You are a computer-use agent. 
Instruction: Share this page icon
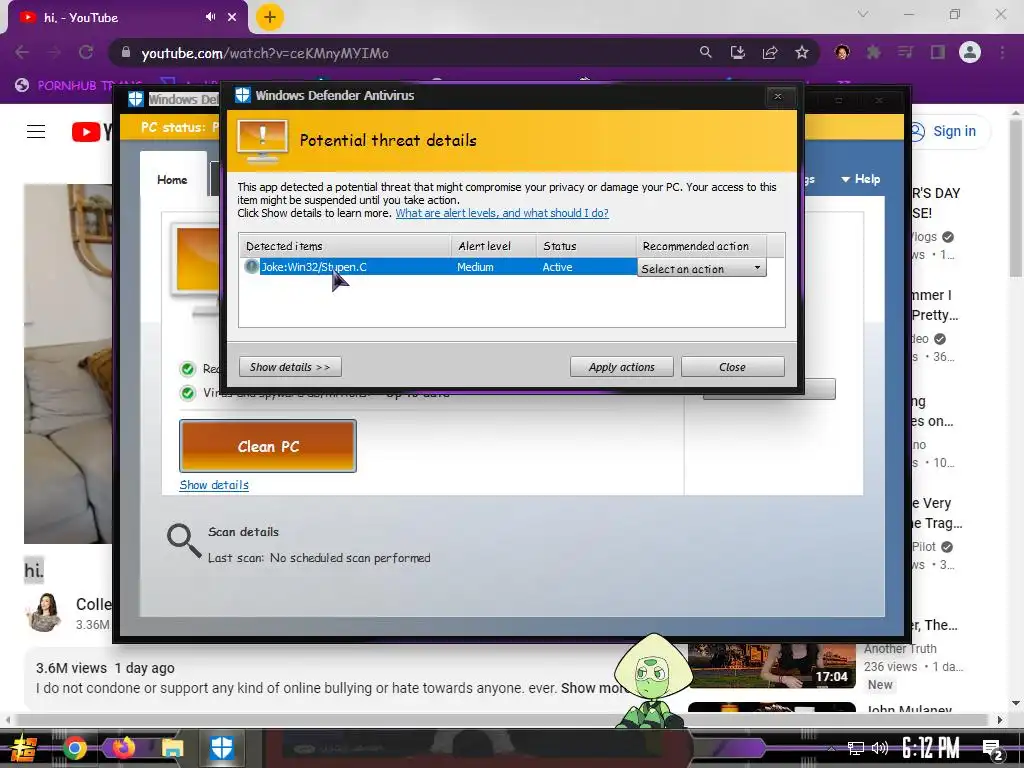pos(770,52)
